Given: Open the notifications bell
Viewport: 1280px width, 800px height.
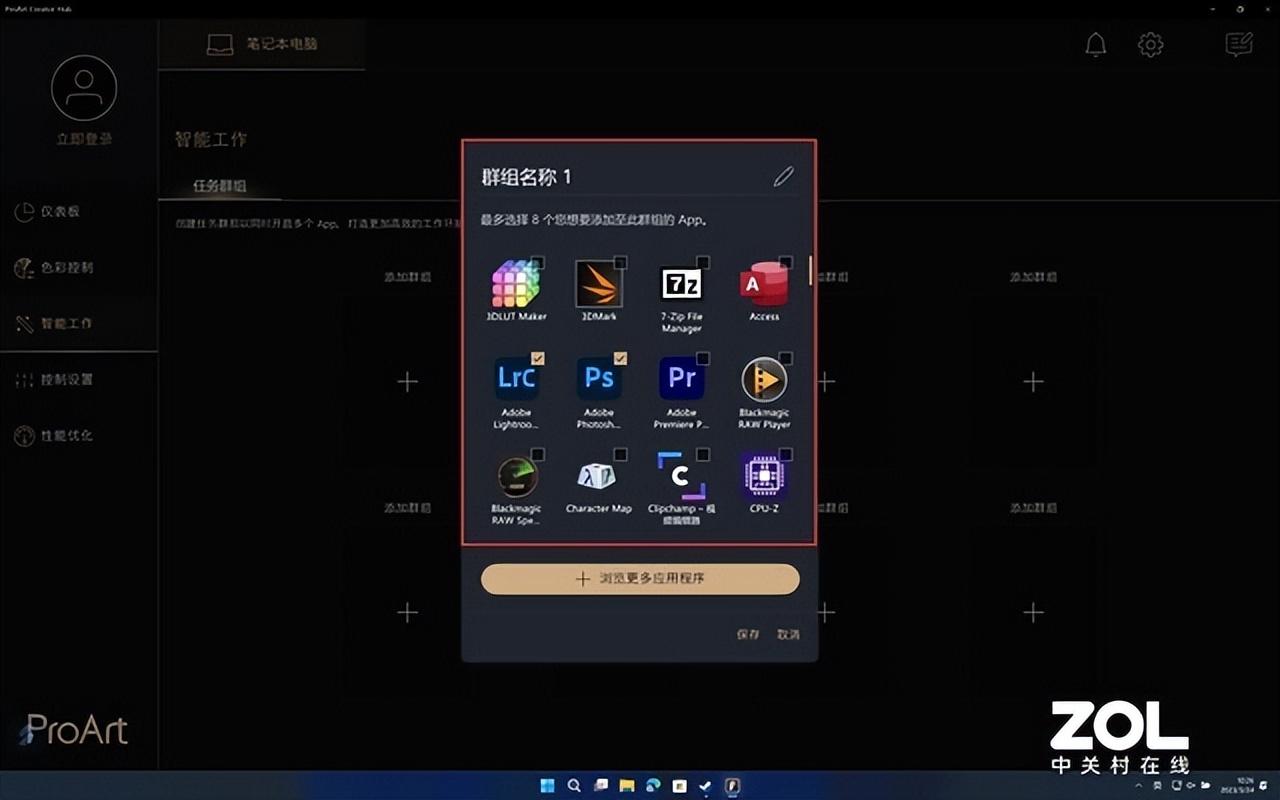Looking at the screenshot, I should 1096,44.
